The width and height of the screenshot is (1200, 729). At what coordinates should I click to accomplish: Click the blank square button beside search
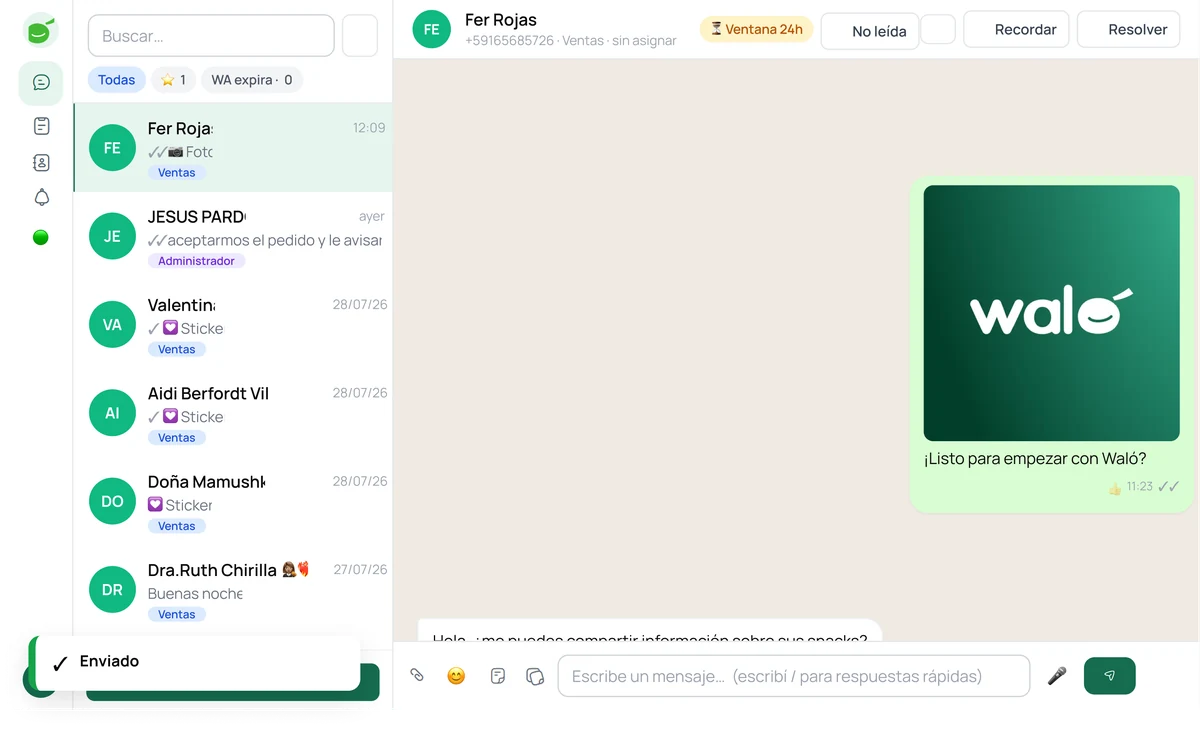coord(360,36)
